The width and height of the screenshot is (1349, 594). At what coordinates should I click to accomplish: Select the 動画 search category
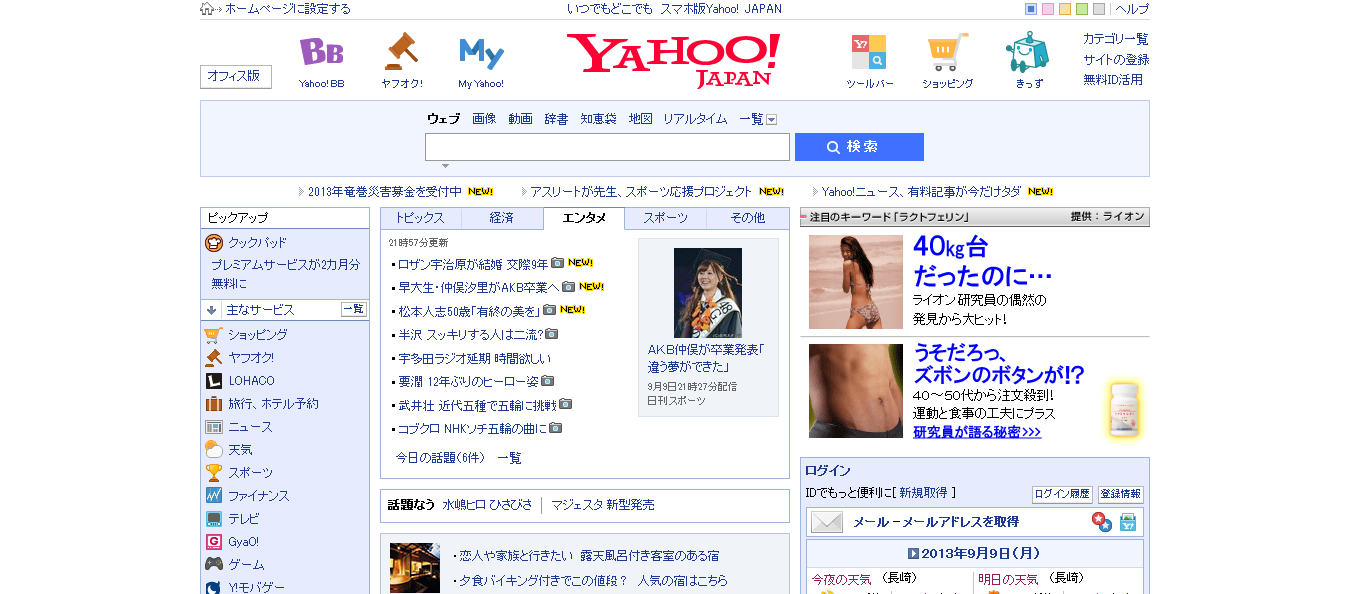520,119
